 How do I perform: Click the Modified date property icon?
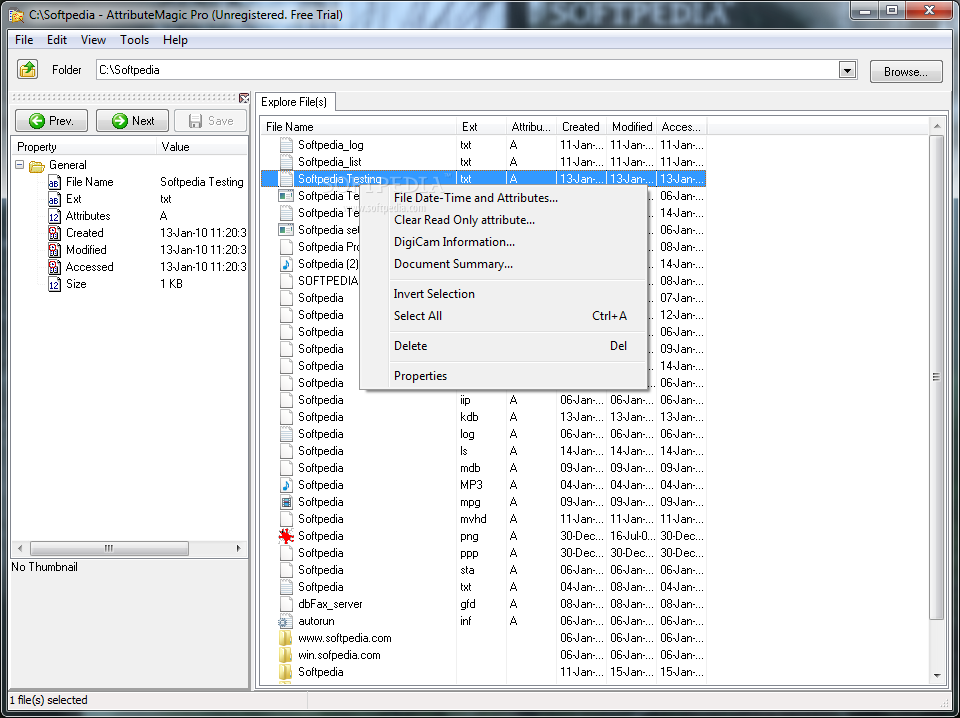coord(54,250)
